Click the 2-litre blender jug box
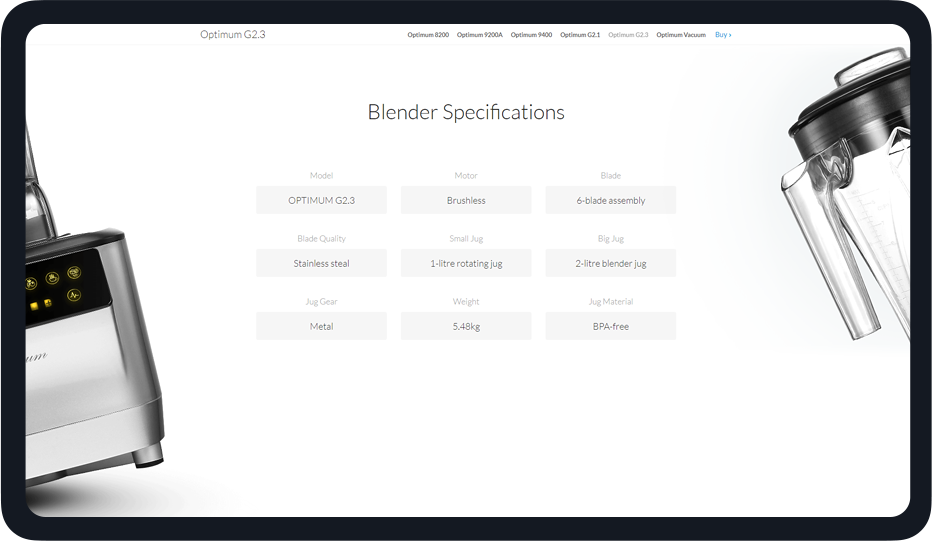The width and height of the screenshot is (932, 541). click(x=611, y=263)
